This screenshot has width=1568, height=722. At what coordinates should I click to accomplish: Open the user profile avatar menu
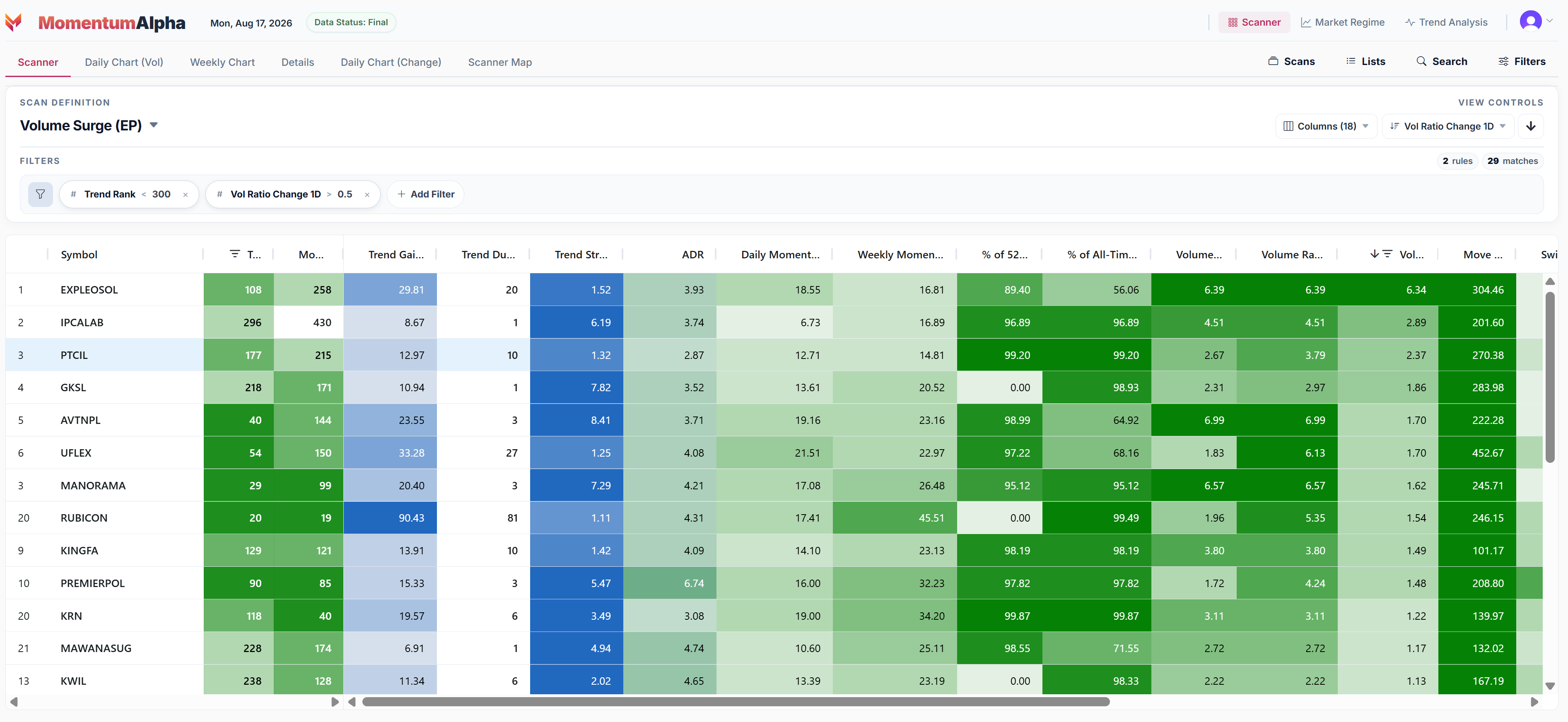1530,21
